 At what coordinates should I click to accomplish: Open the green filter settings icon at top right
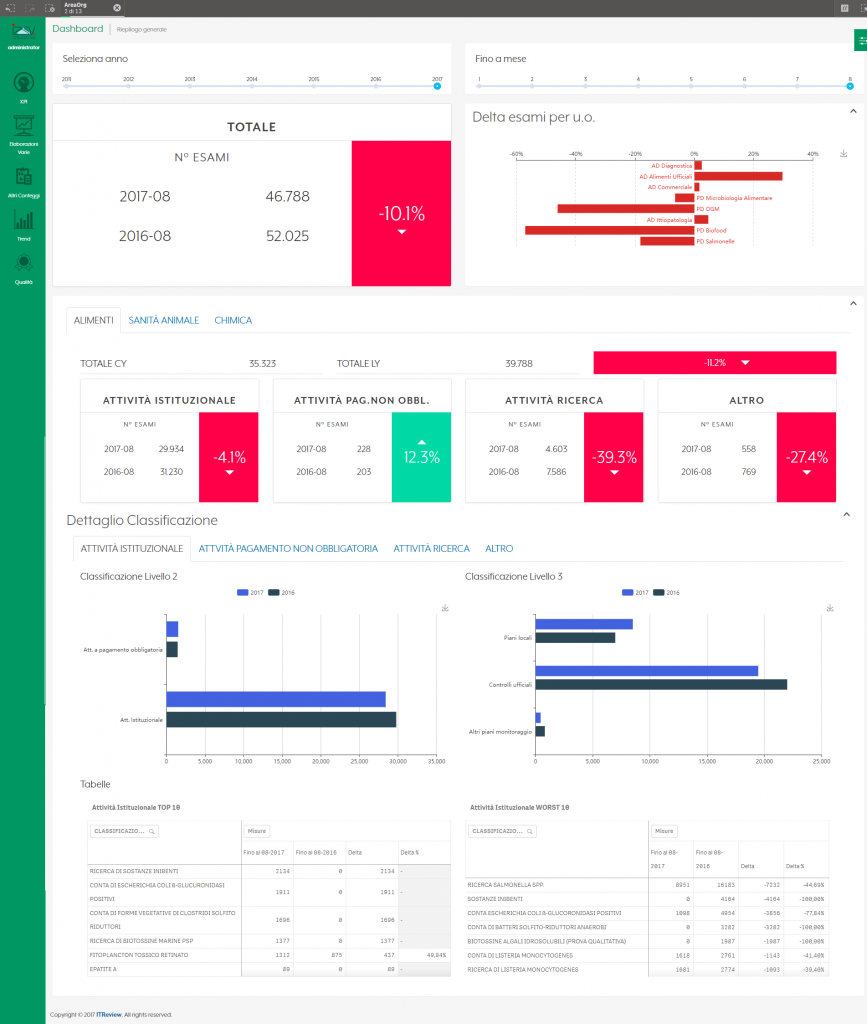coord(861,40)
